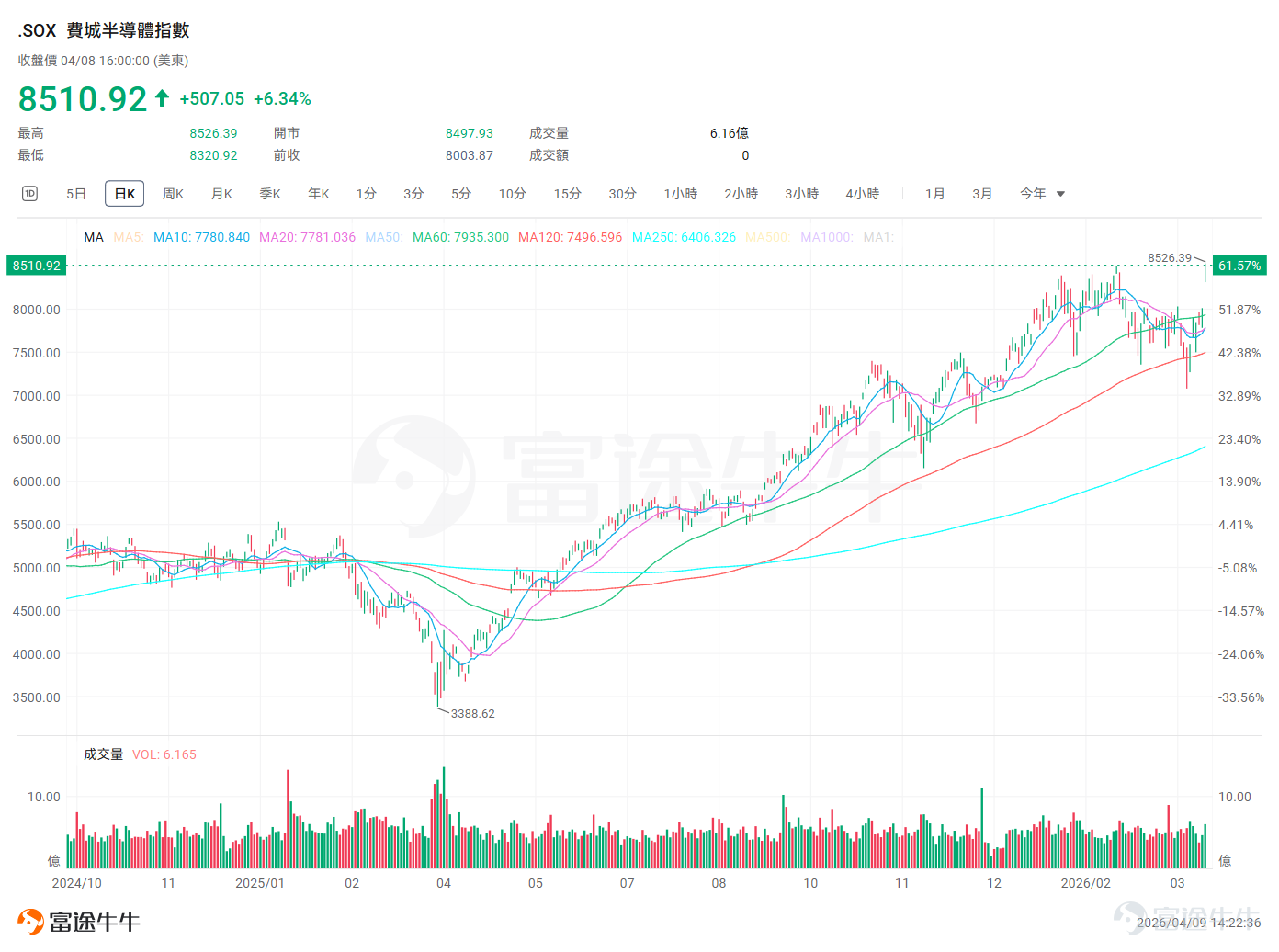Select the 4小時 interval
Screen dimensions: 1279x952
point(863,194)
